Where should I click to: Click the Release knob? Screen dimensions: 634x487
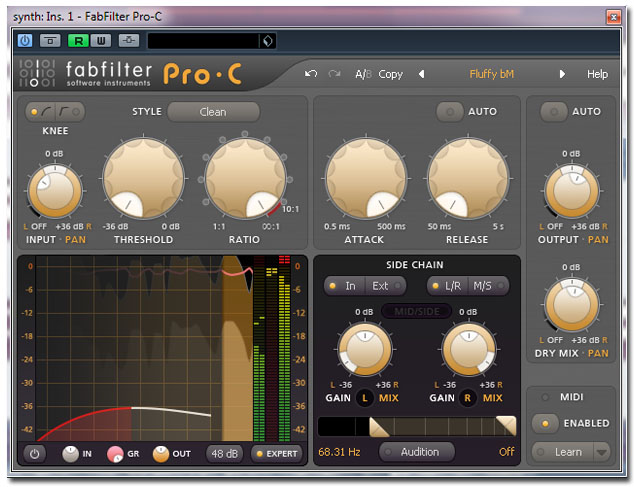[x=468, y=178]
